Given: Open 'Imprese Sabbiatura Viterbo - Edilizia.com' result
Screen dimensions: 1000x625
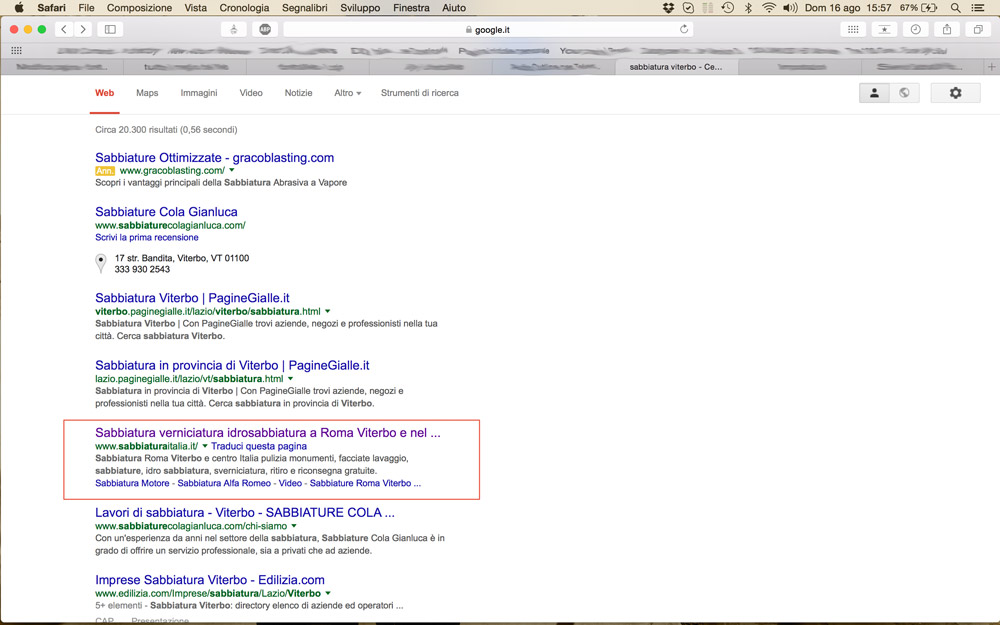Looking at the screenshot, I should [210, 580].
